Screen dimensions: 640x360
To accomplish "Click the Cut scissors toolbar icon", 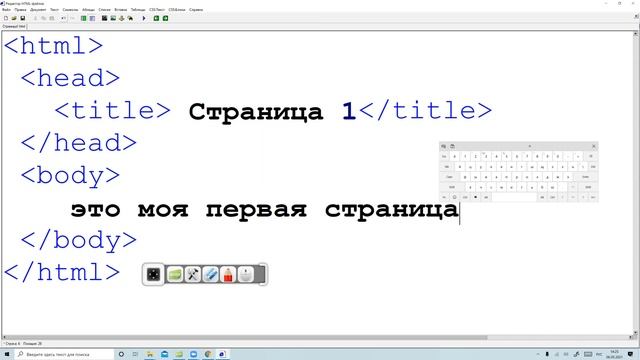I will click(x=35, y=18).
